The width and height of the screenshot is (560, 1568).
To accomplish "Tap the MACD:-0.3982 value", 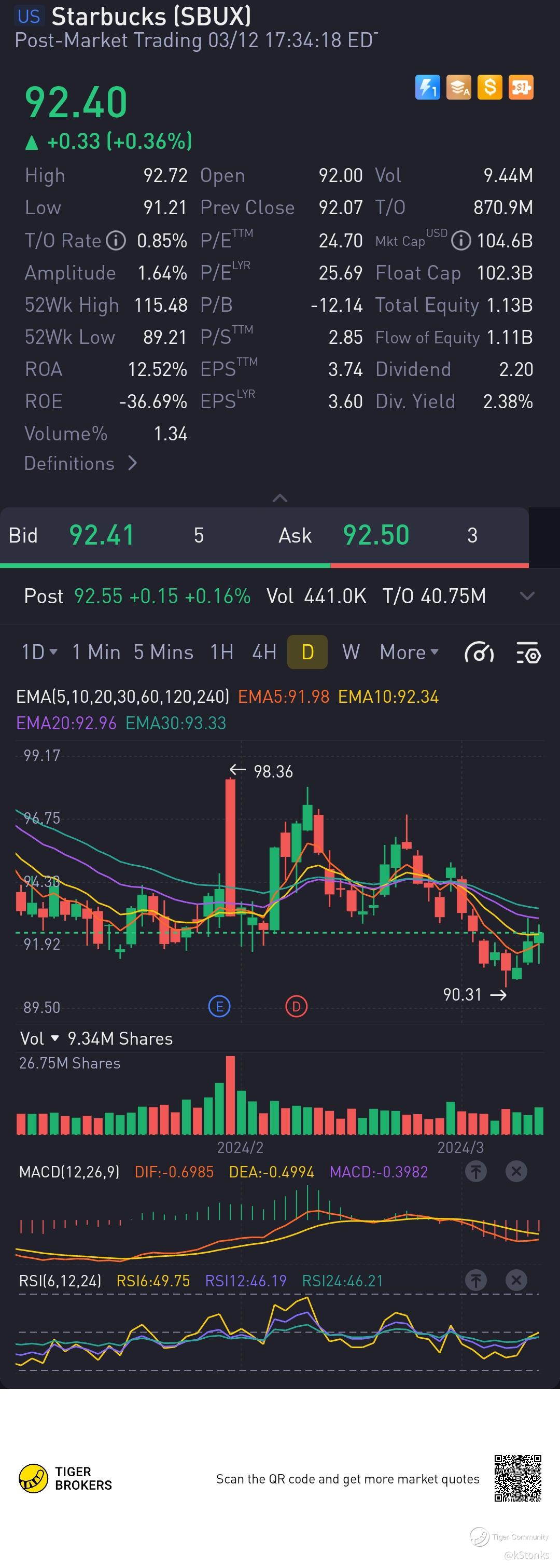I will pos(379,1172).
